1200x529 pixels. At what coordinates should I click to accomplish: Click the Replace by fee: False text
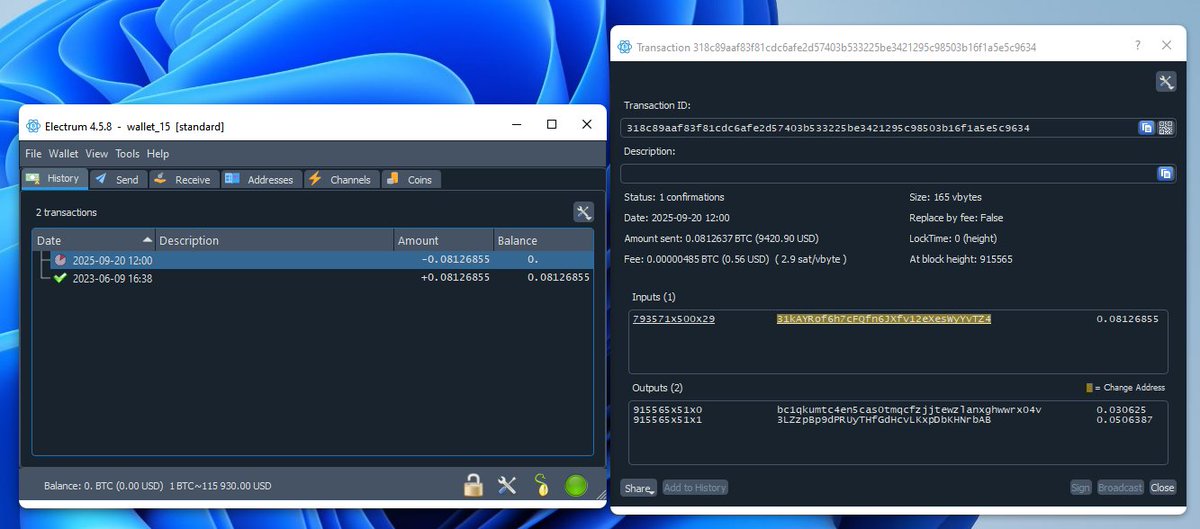(957, 217)
